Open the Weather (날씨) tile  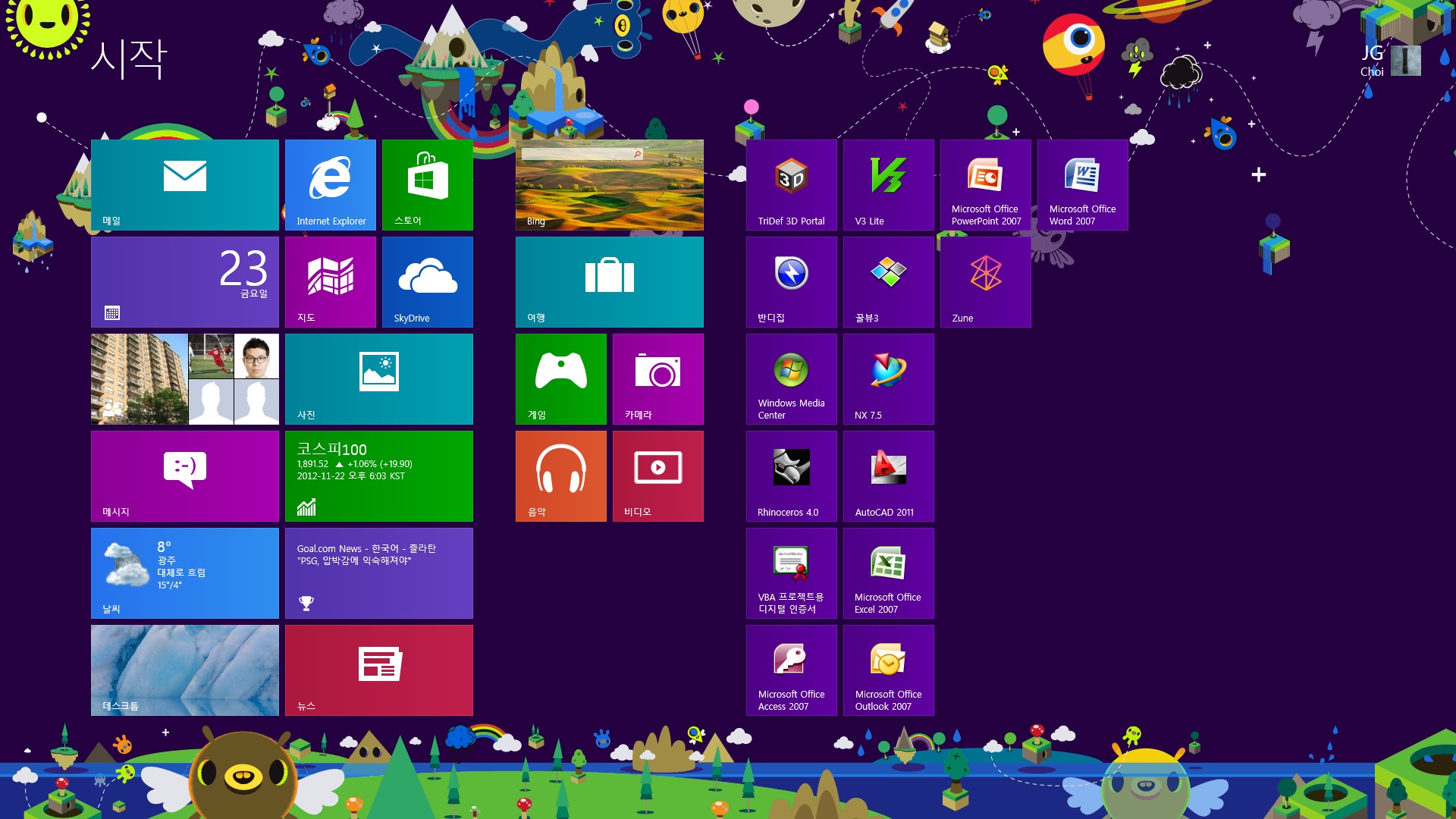tap(185, 573)
